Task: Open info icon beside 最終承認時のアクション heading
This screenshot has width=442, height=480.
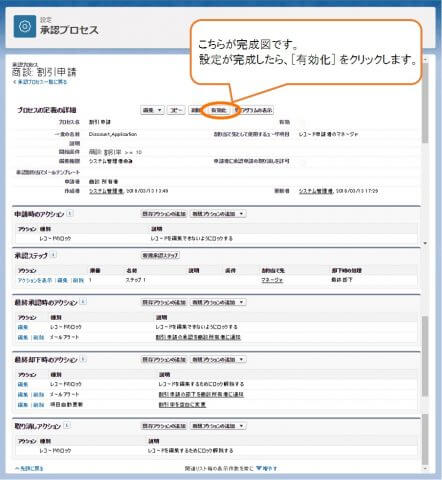Action: [83, 302]
